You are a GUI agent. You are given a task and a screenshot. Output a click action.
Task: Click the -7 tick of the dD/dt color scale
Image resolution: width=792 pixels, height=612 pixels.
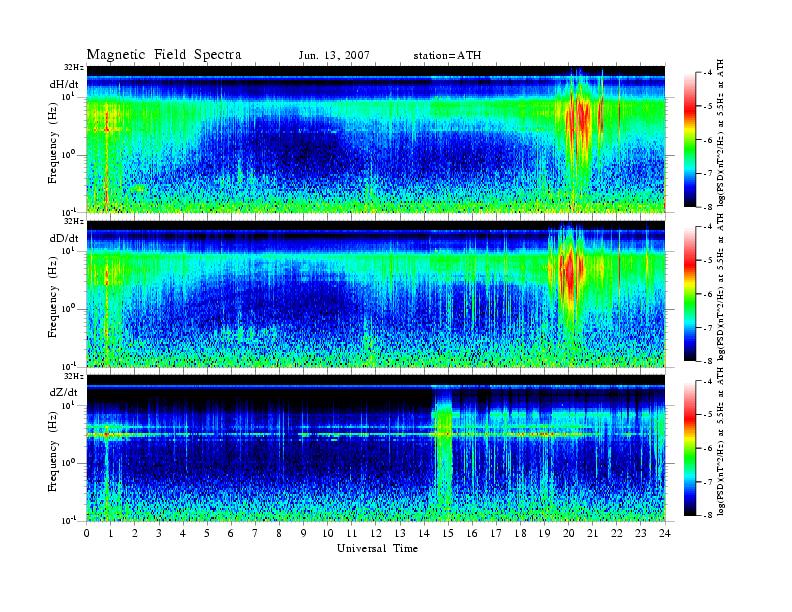pyautogui.click(x=708, y=328)
